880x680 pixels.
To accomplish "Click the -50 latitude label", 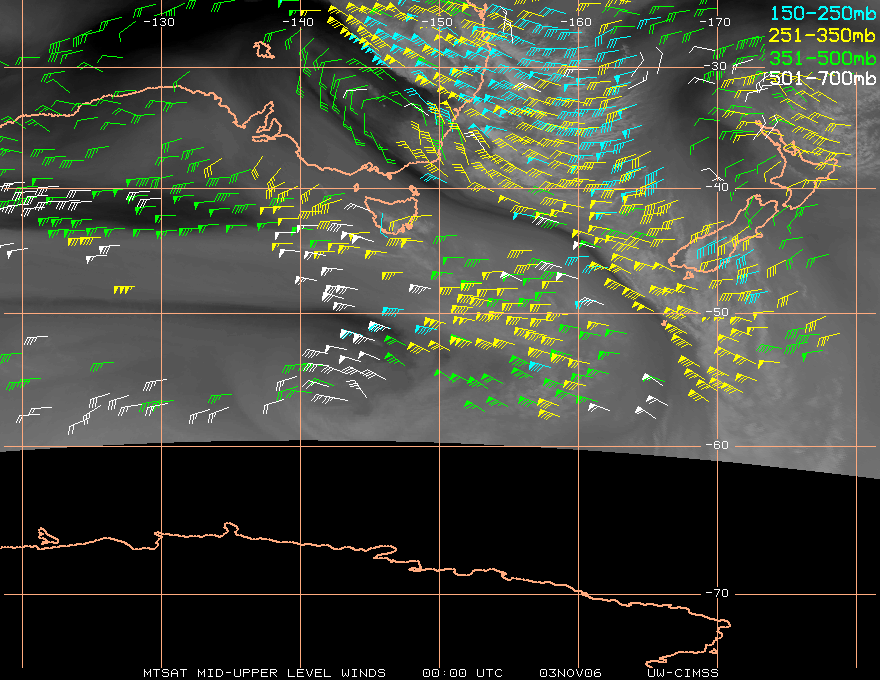I will click(x=717, y=313).
